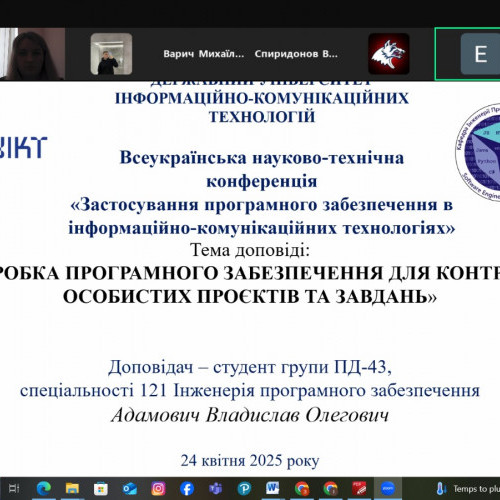The width and height of the screenshot is (500, 500).
Task: Select the participant photo thumbnail of standing person
Action: coord(111,54)
